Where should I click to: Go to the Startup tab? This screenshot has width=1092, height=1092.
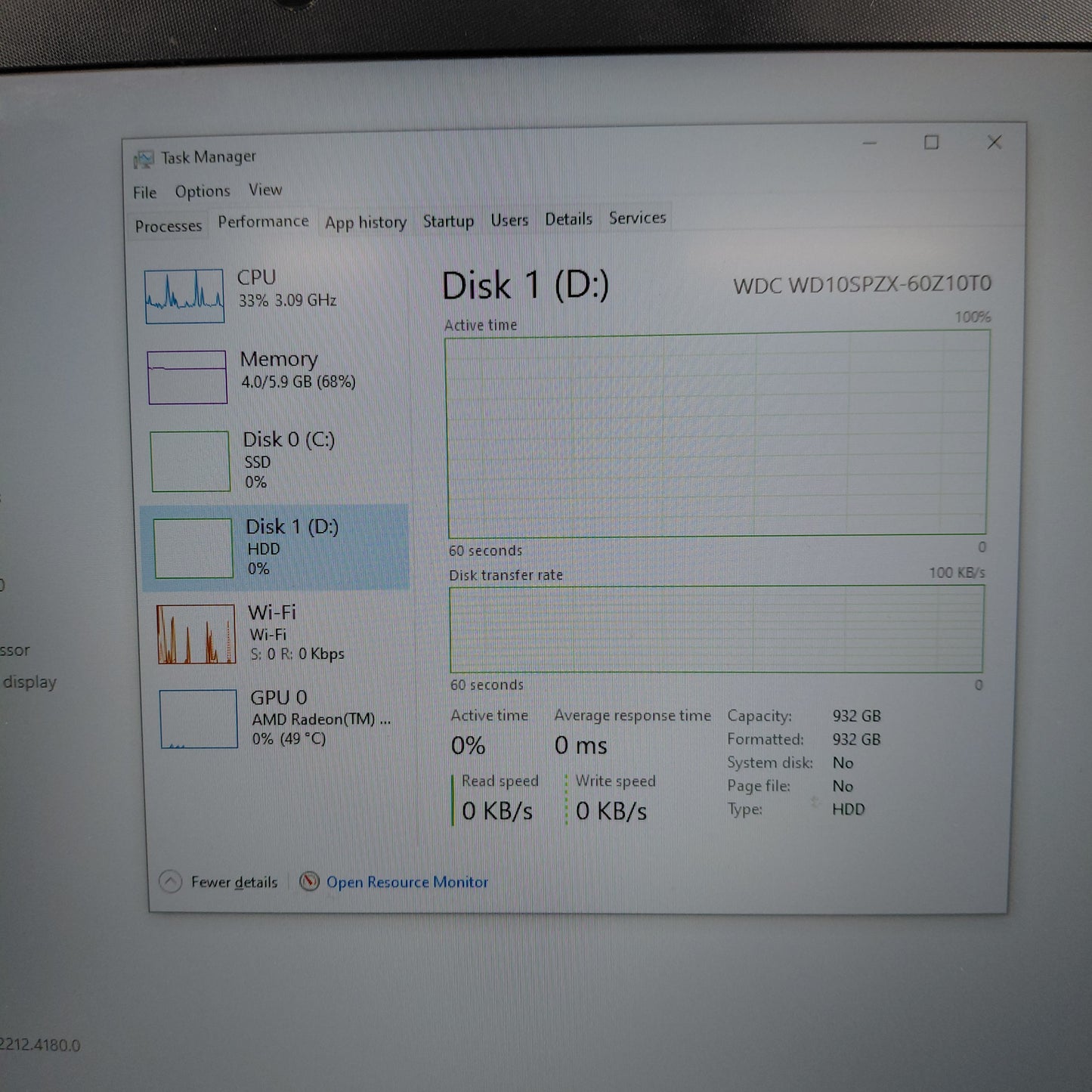(x=448, y=221)
